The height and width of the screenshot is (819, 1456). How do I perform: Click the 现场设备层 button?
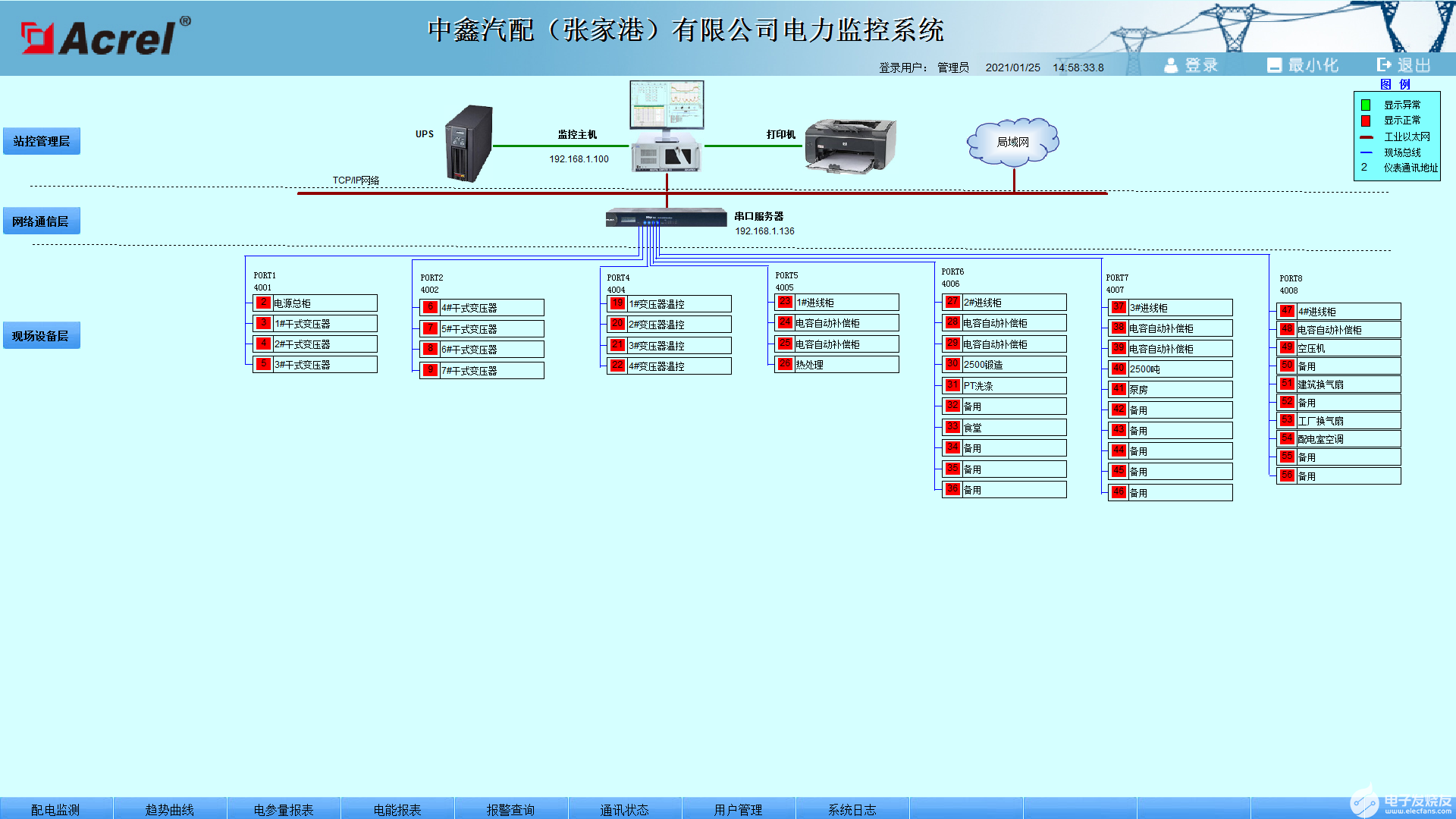[41, 336]
